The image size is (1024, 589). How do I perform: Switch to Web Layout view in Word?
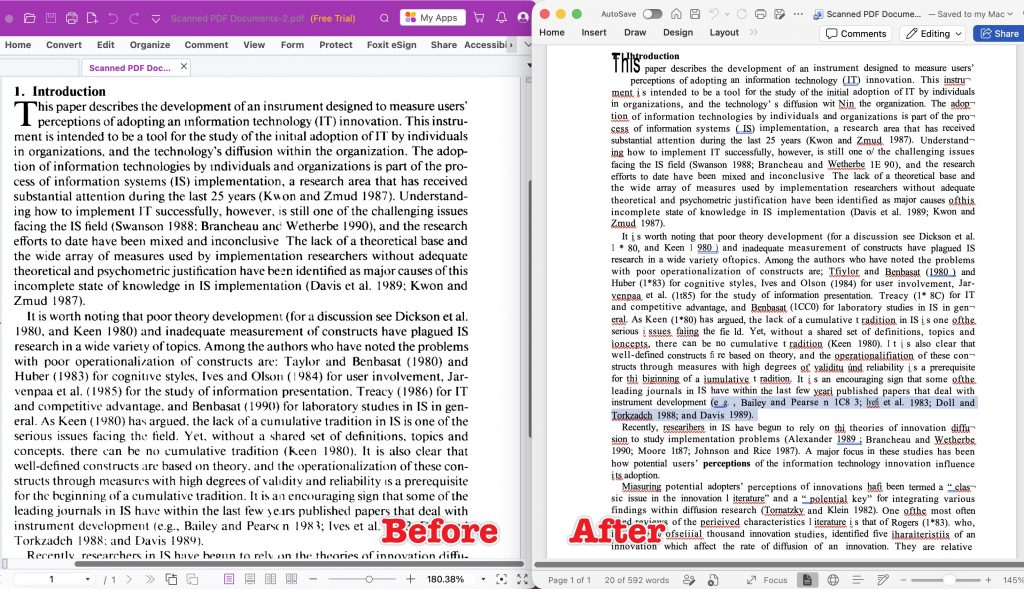click(x=833, y=580)
